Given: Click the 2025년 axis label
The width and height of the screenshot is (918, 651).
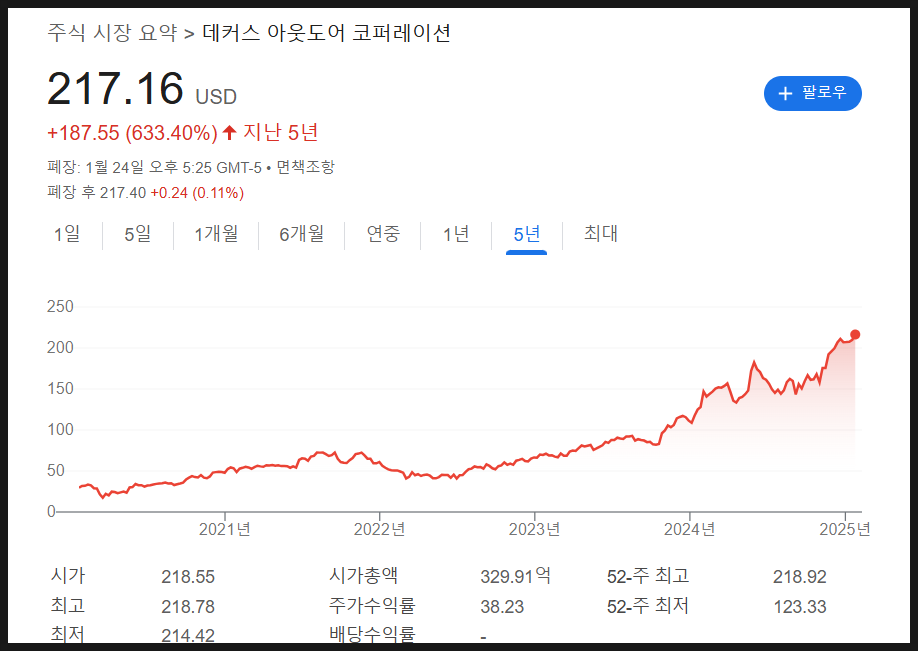Looking at the screenshot, I should (x=845, y=529).
